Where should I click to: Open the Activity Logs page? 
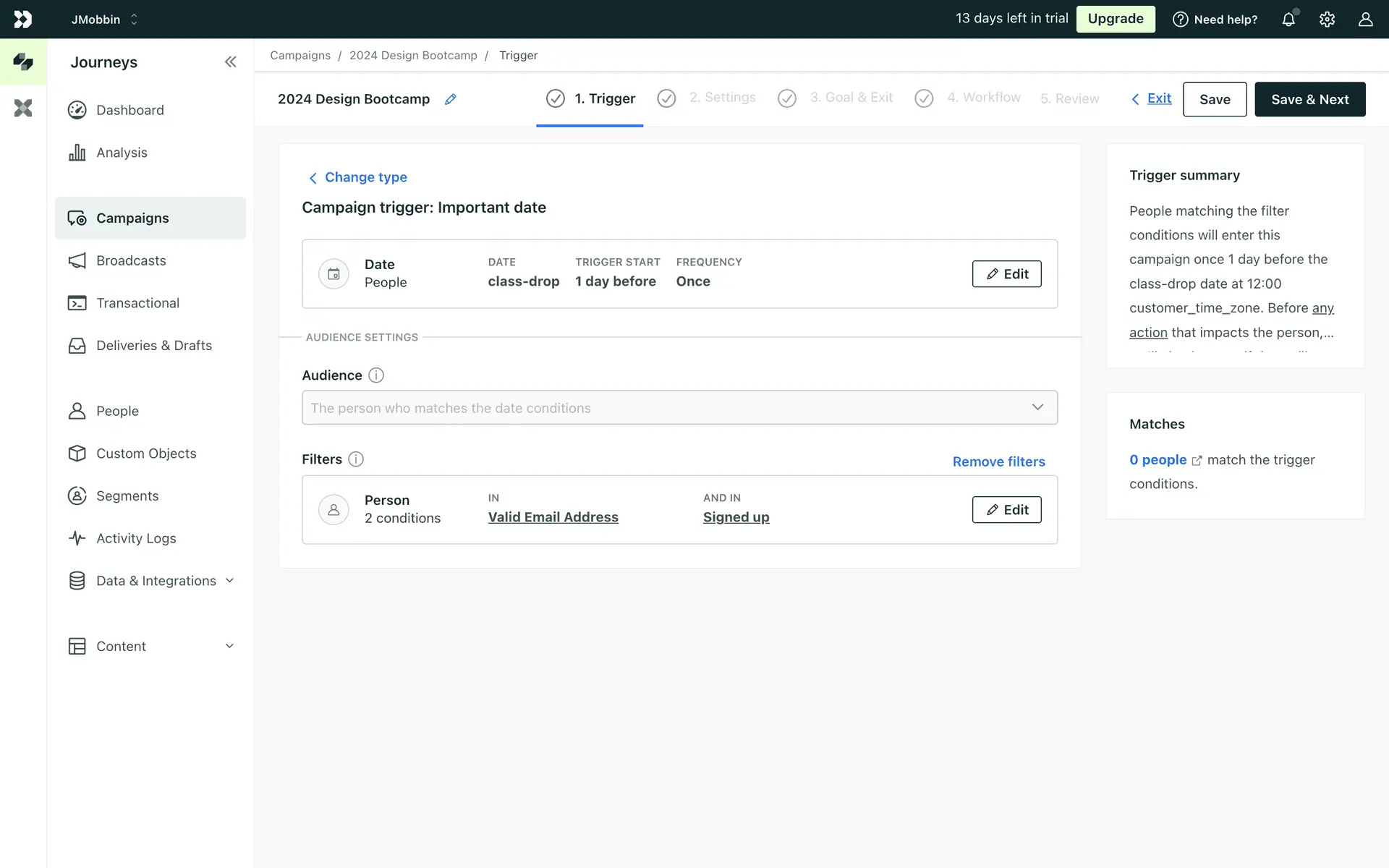click(x=136, y=538)
